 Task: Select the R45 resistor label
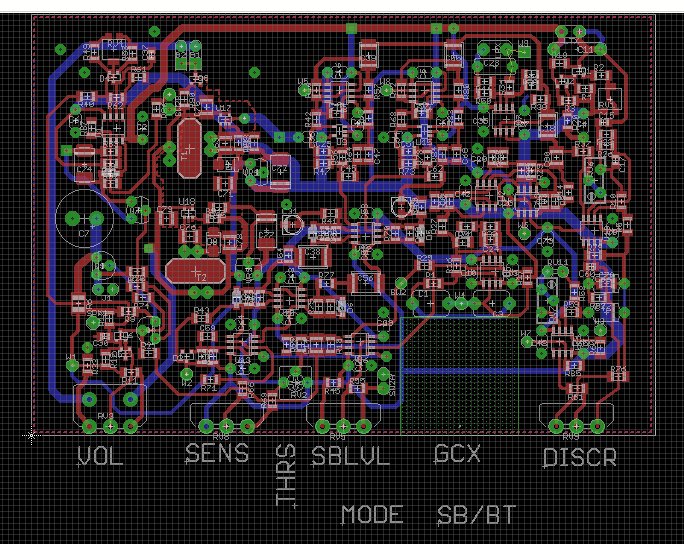tap(332, 391)
